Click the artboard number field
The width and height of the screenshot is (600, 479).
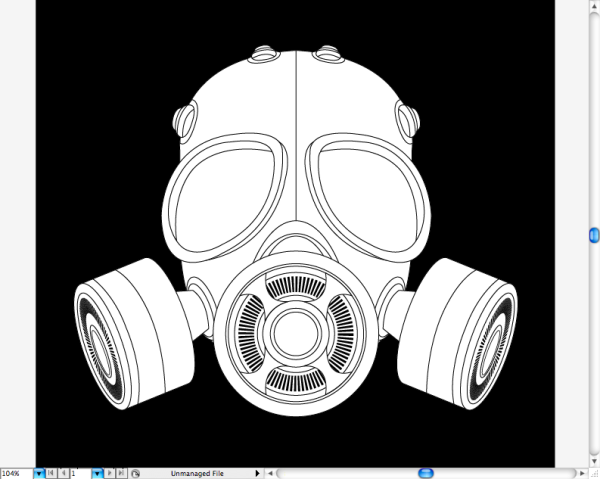[x=80, y=473]
